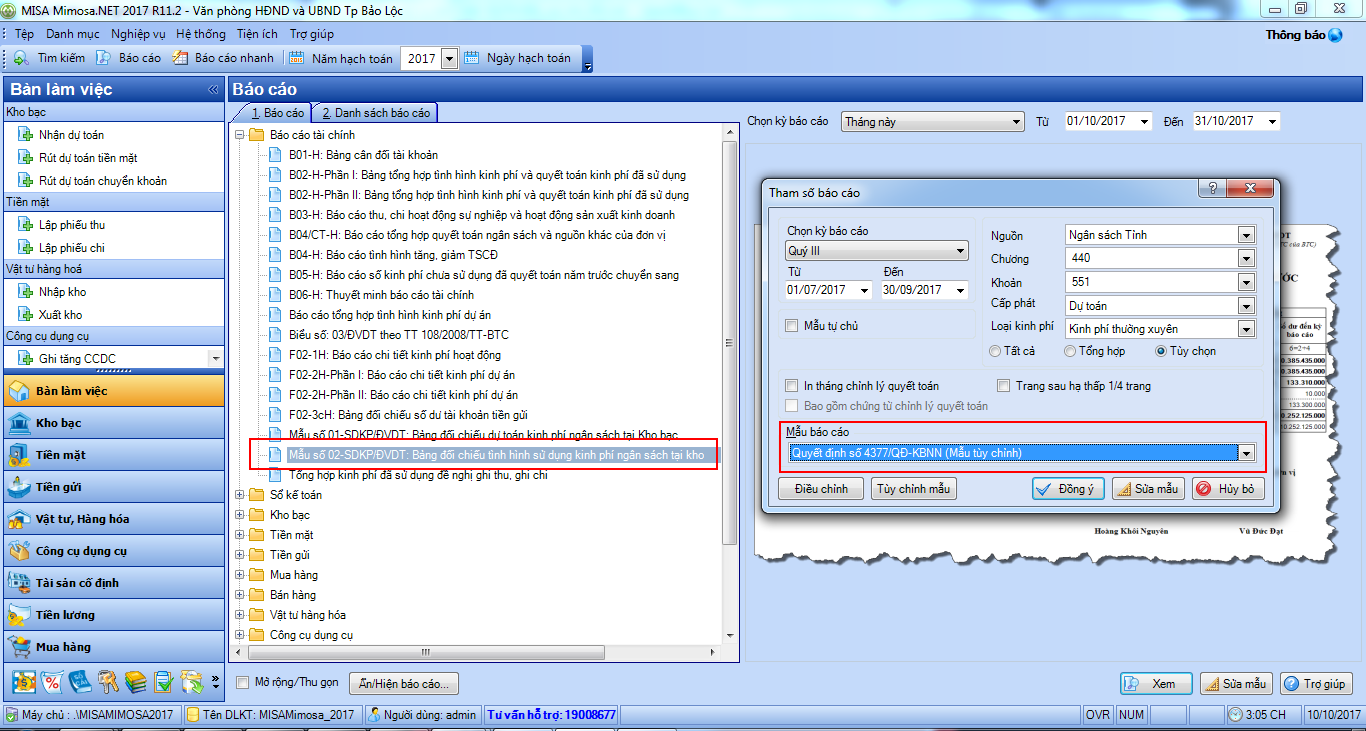Check In tháng chỉnh lý quyết toán

point(792,386)
